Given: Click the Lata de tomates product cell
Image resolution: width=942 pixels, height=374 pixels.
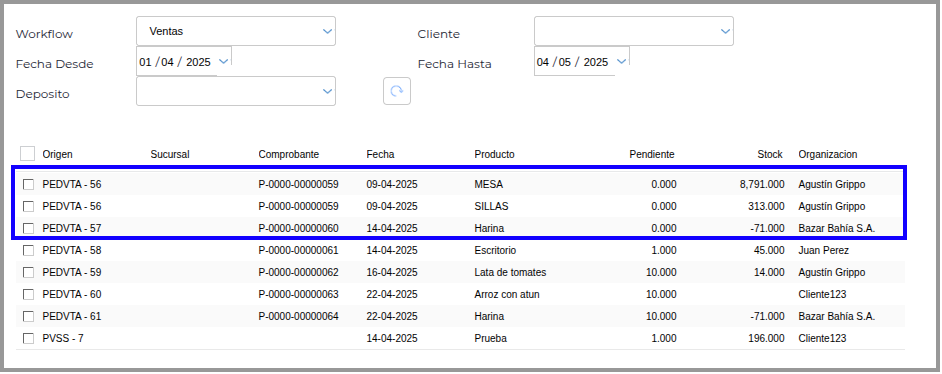Looking at the screenshot, I should pos(510,273).
